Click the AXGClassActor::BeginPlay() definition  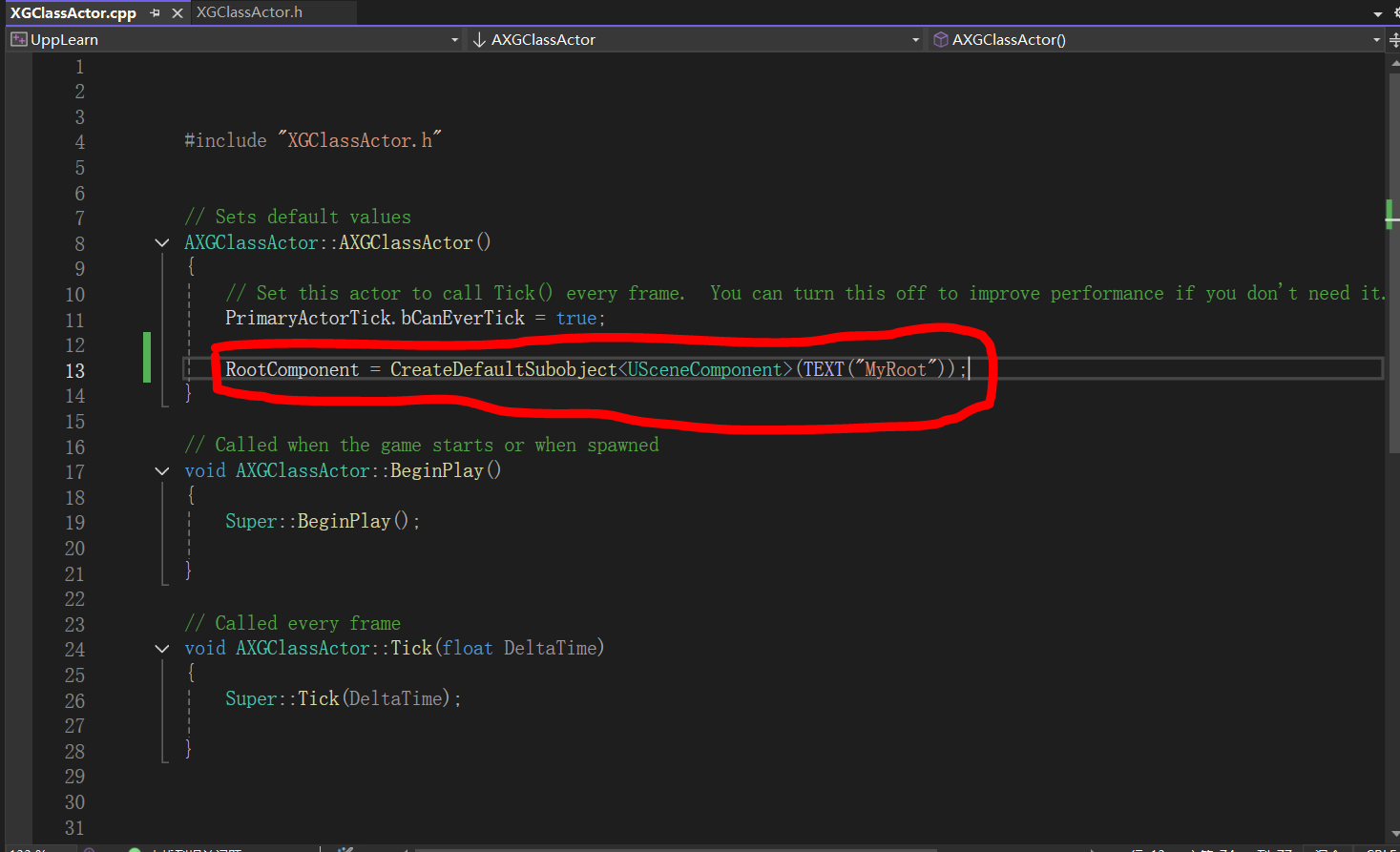coord(368,471)
